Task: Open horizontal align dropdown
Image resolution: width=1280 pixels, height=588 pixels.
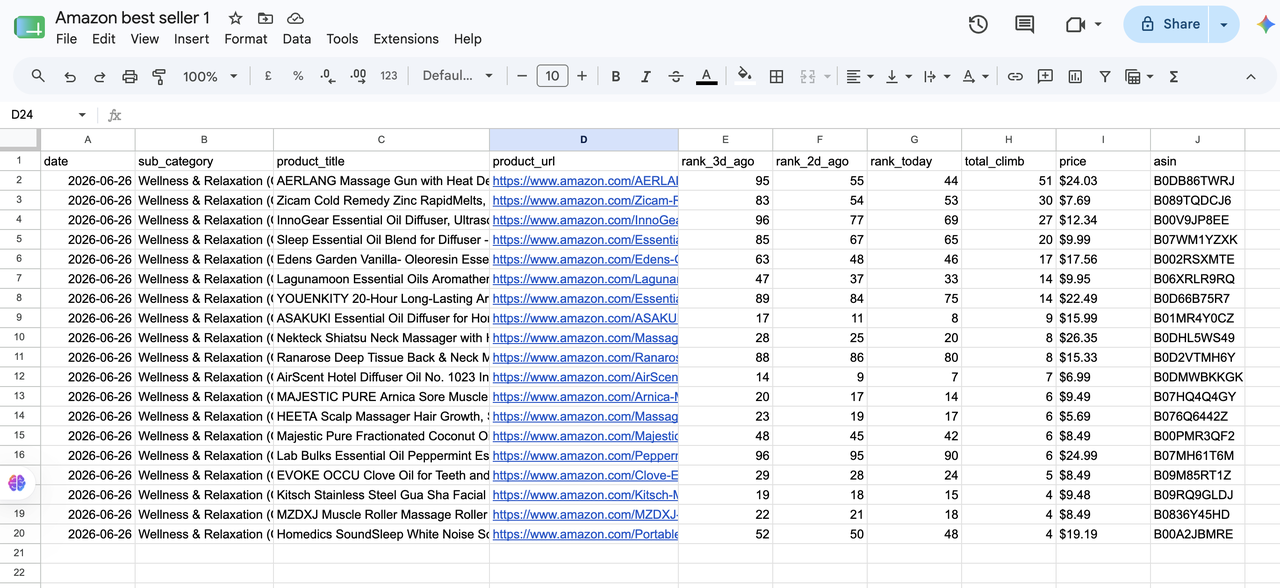Action: point(859,76)
